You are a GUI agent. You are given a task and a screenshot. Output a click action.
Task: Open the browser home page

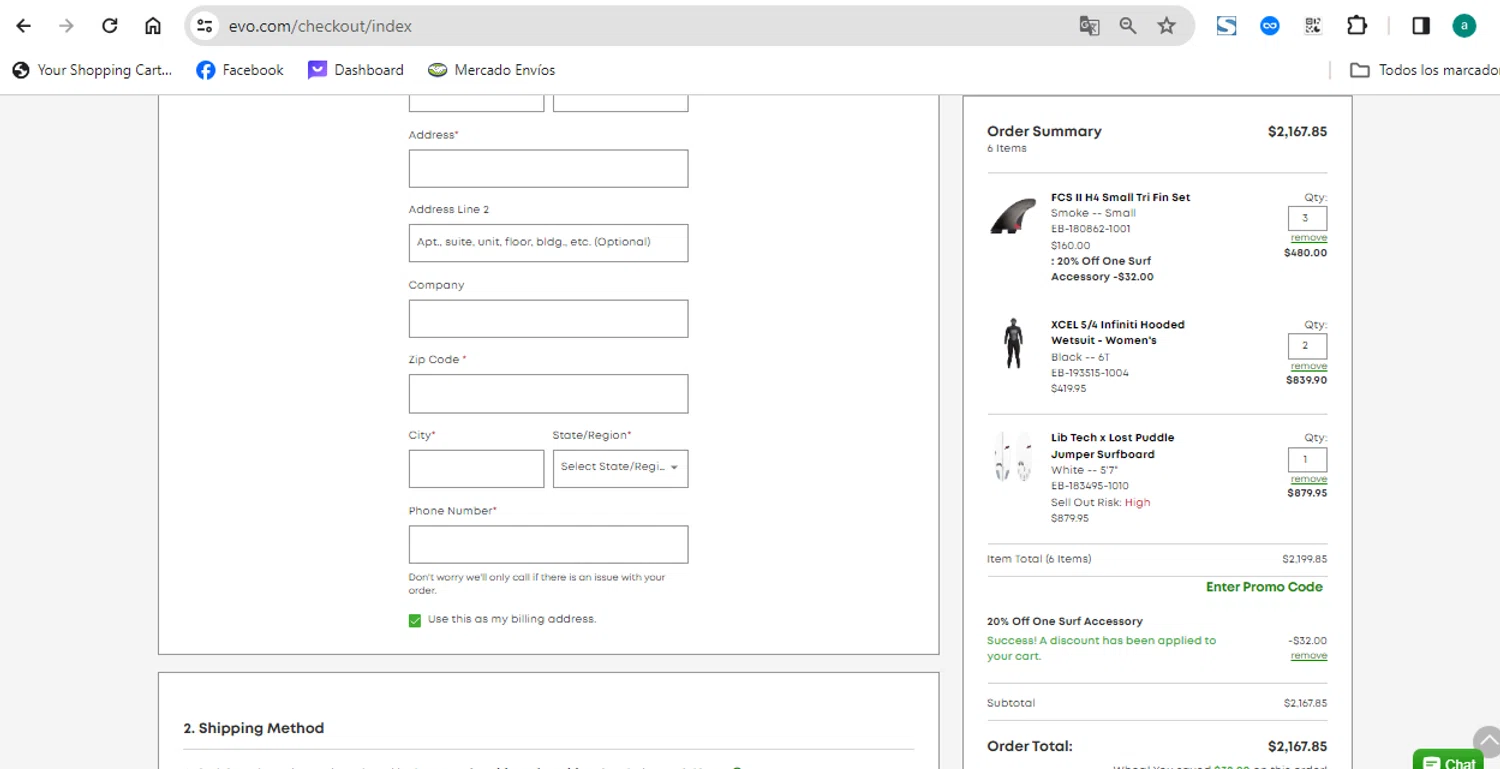pos(153,26)
